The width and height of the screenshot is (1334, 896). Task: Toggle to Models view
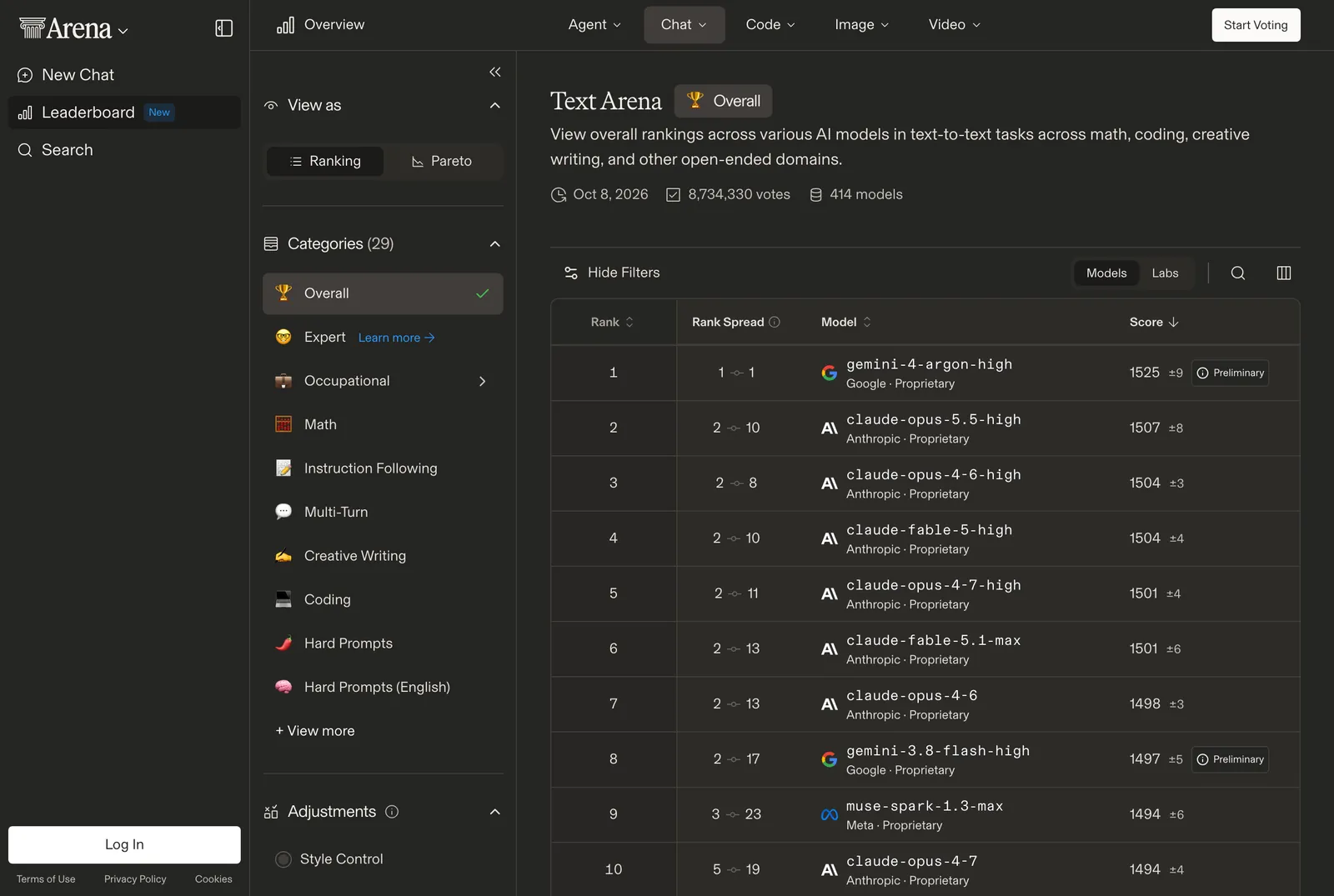1106,273
